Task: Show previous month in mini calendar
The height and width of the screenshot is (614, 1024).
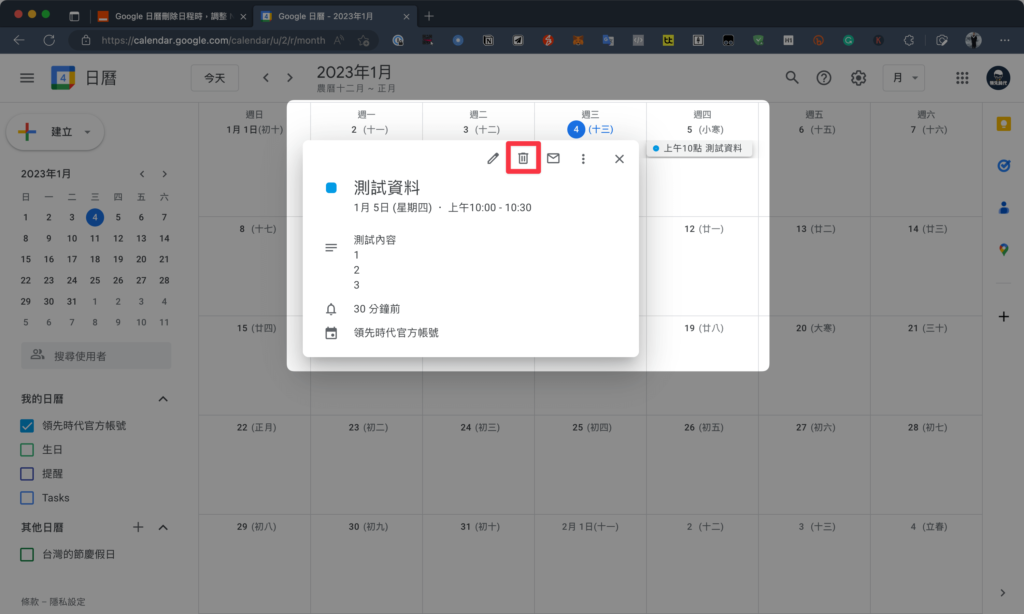Action: click(142, 174)
